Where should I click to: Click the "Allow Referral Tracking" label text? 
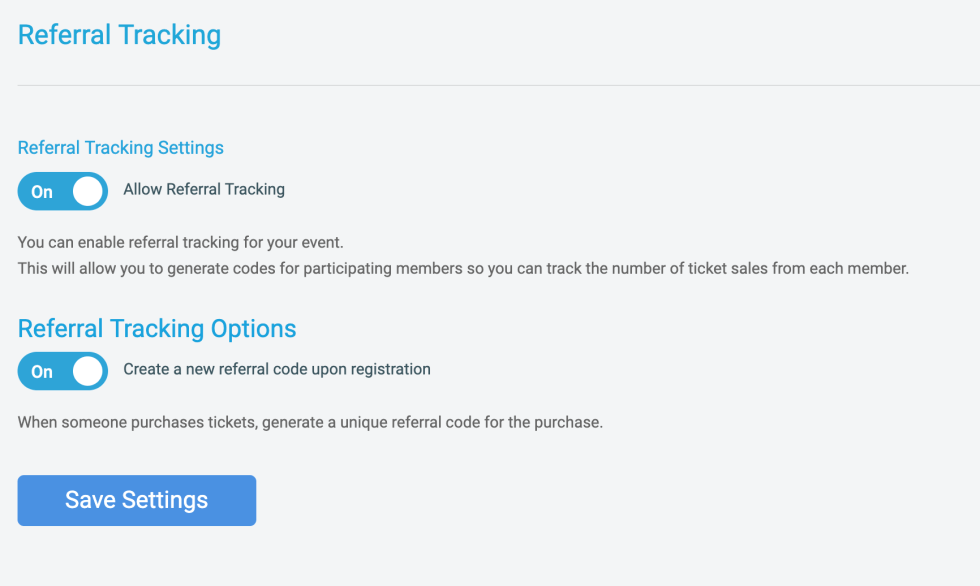(204, 189)
